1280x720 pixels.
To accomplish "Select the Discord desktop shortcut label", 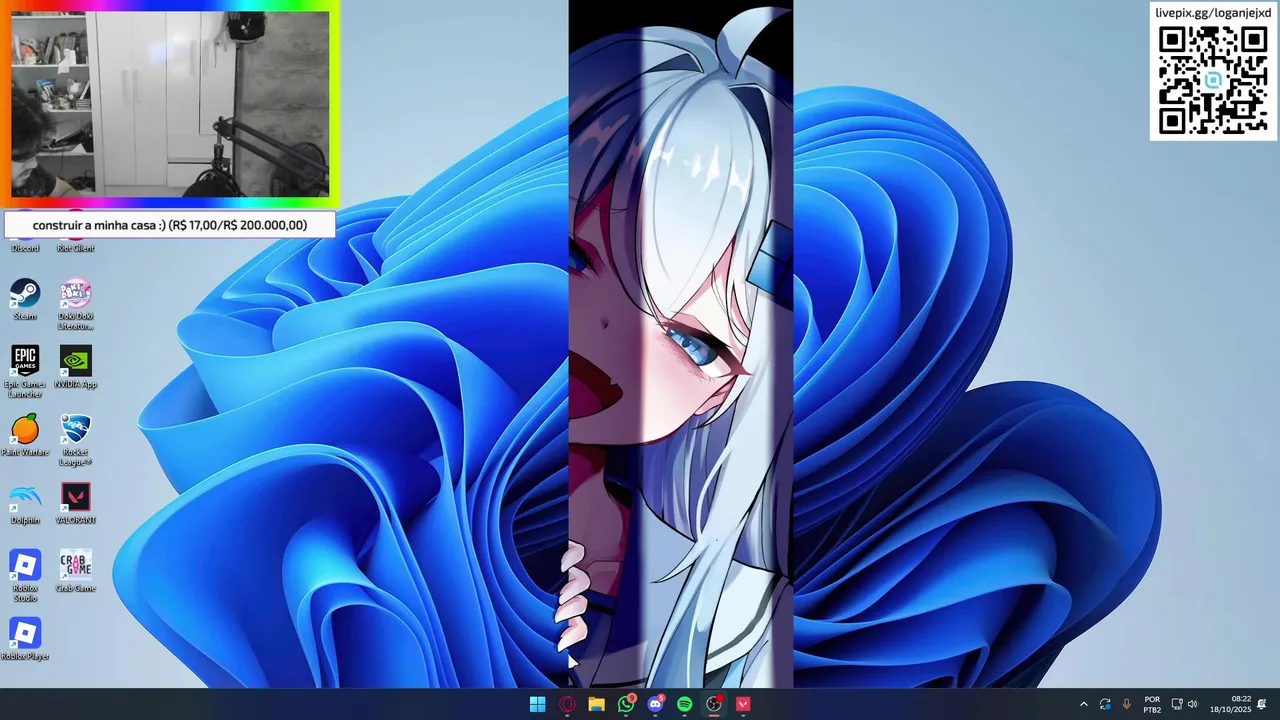I will pyautogui.click(x=25, y=248).
